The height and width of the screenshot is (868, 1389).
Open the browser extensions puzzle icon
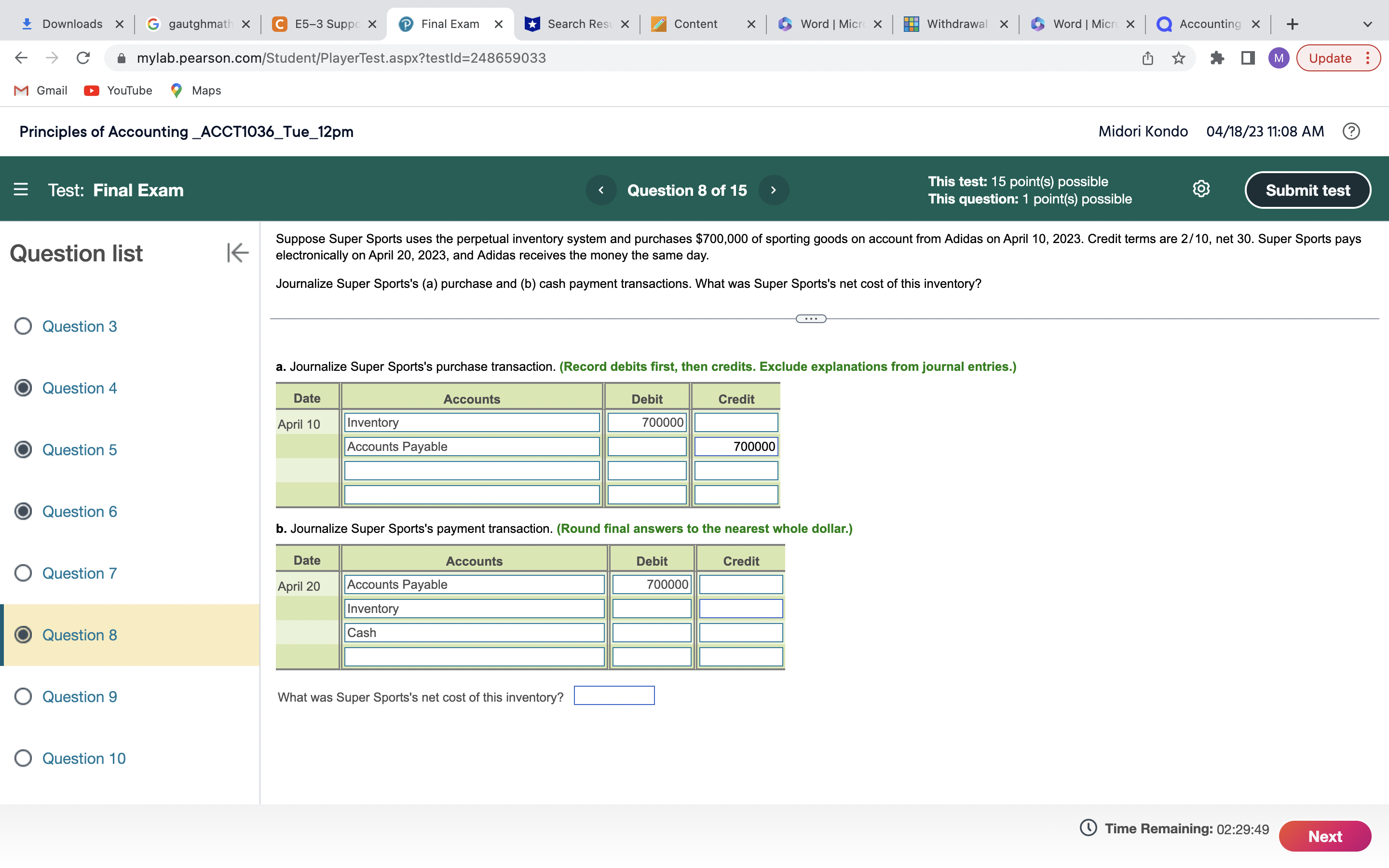click(x=1216, y=58)
